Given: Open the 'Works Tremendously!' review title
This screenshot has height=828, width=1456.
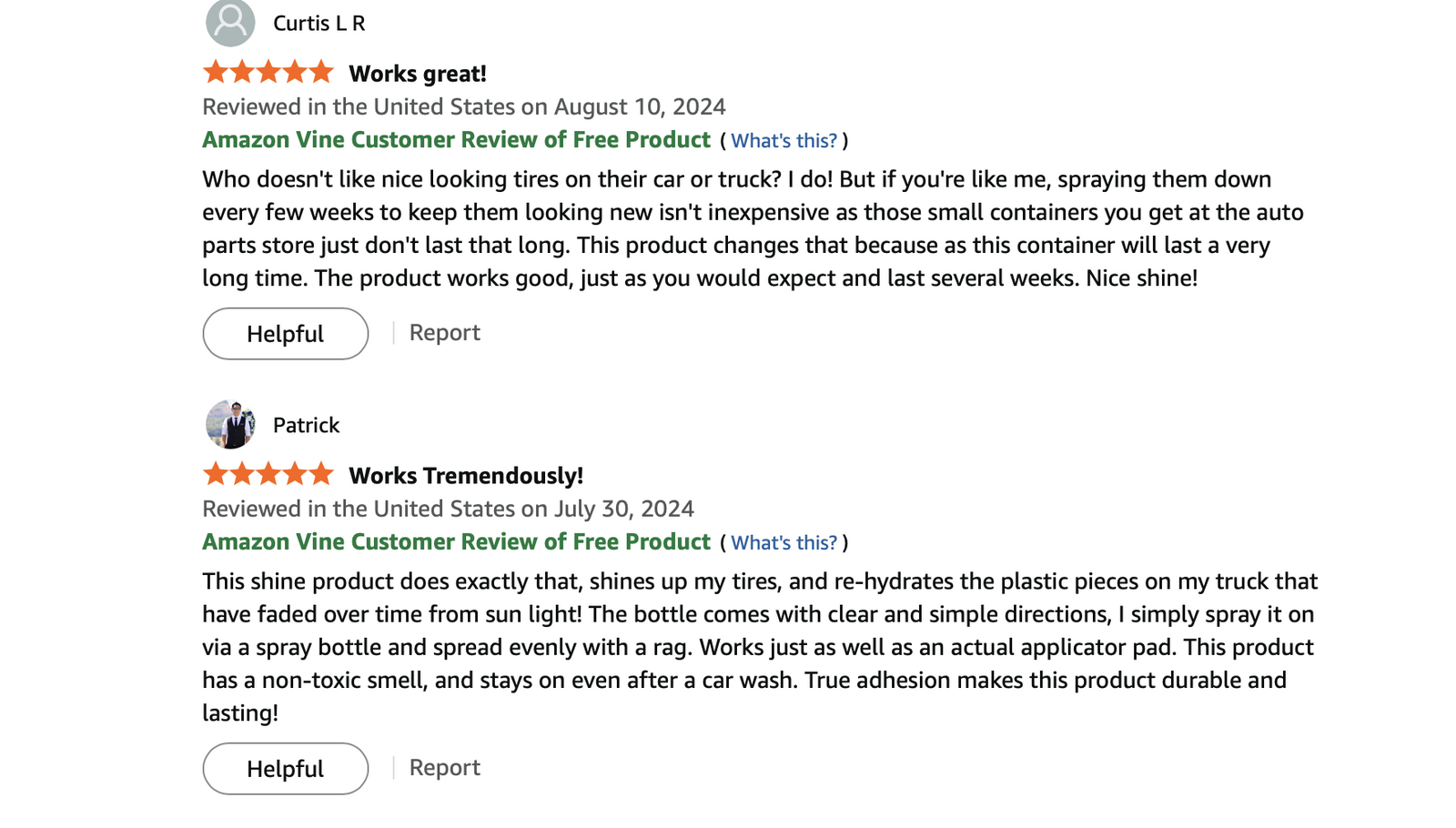Looking at the screenshot, I should click(466, 475).
